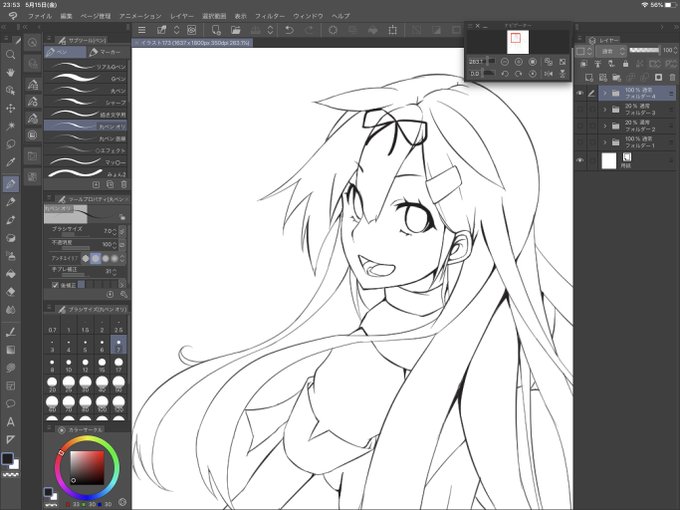Open the ファイル menu
This screenshot has width=680, height=510.
[x=40, y=16]
